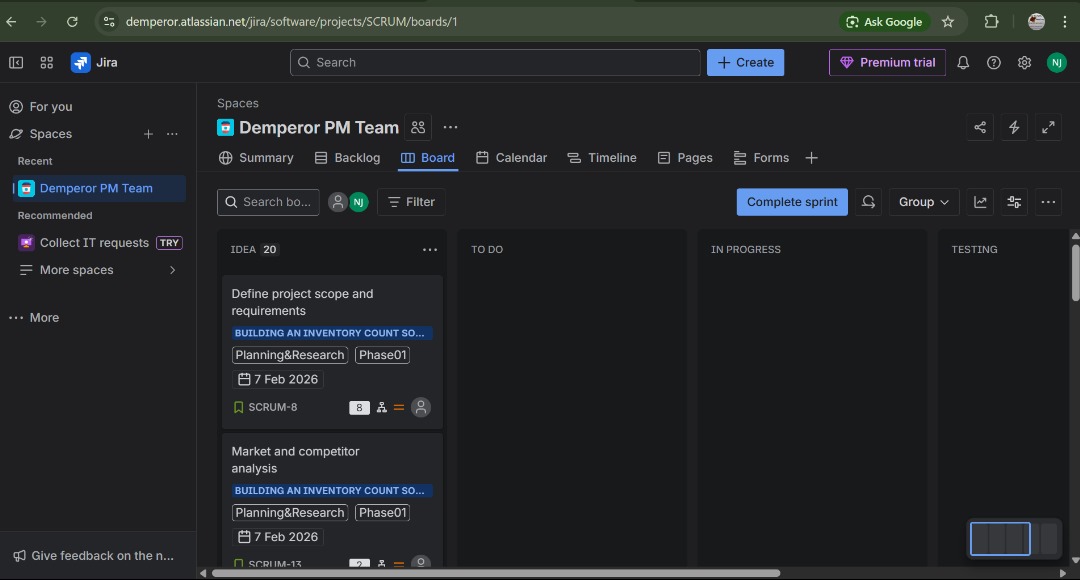Enter full screen with the expand icon
This screenshot has height=580, width=1080.
1048,127
